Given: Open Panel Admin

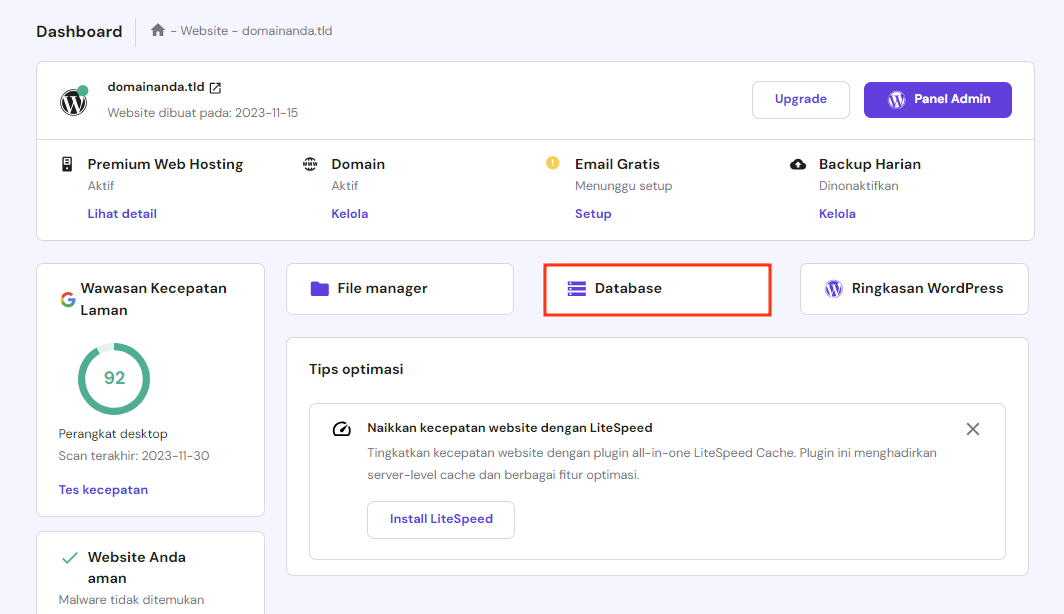Looking at the screenshot, I should [937, 99].
